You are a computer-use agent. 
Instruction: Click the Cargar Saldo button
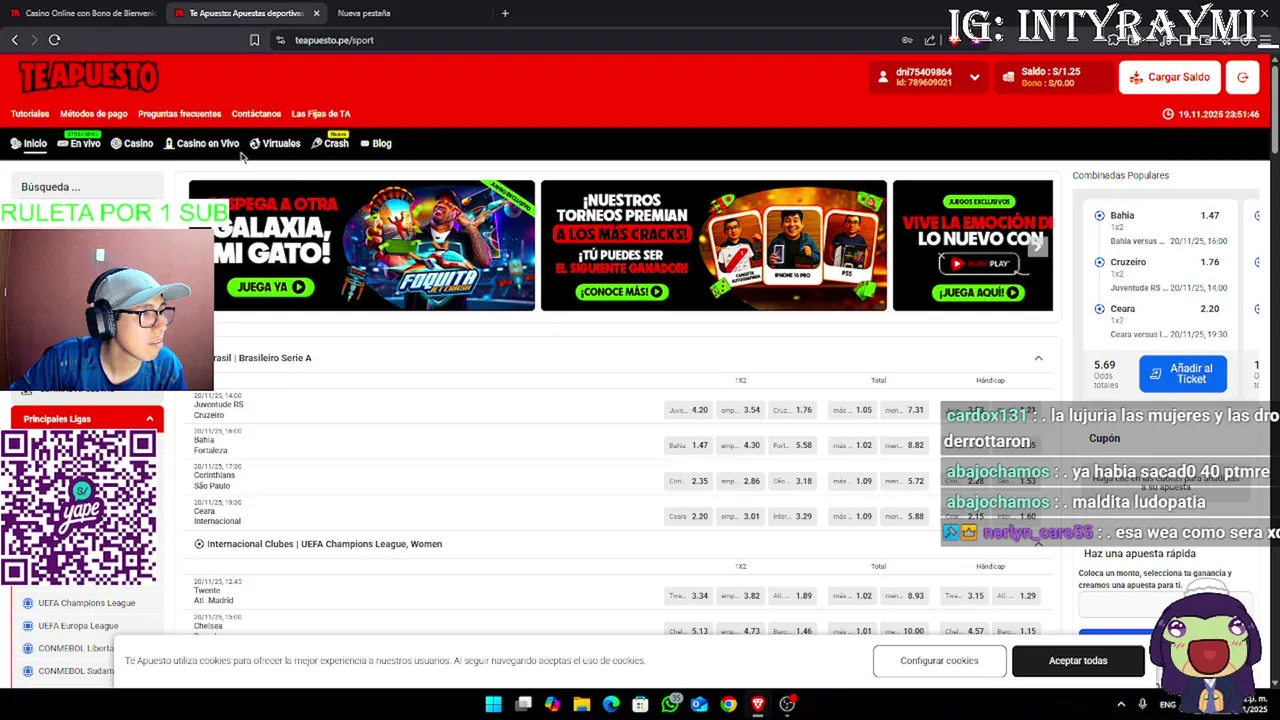[x=1170, y=77]
